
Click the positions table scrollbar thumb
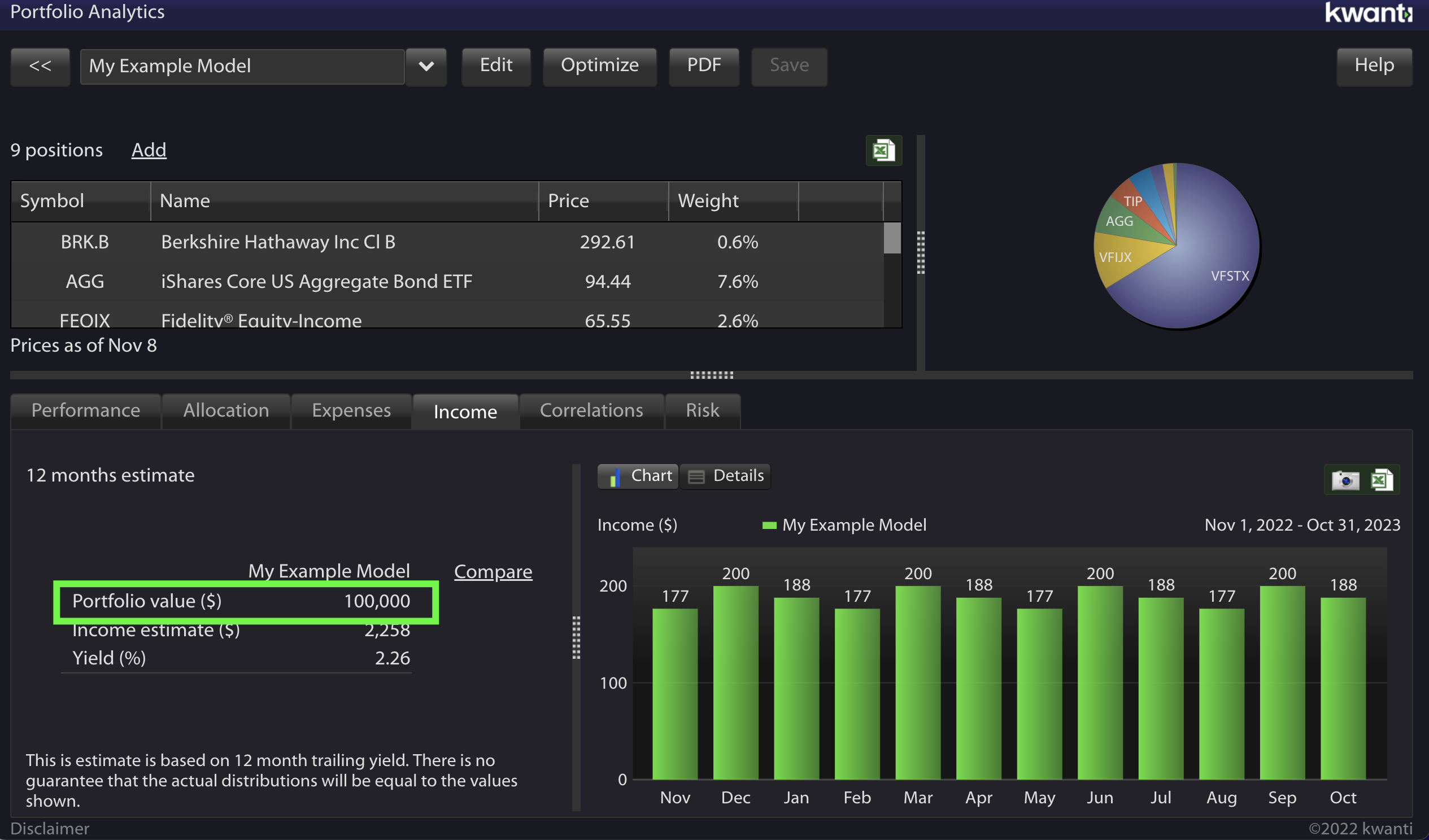[x=892, y=238]
